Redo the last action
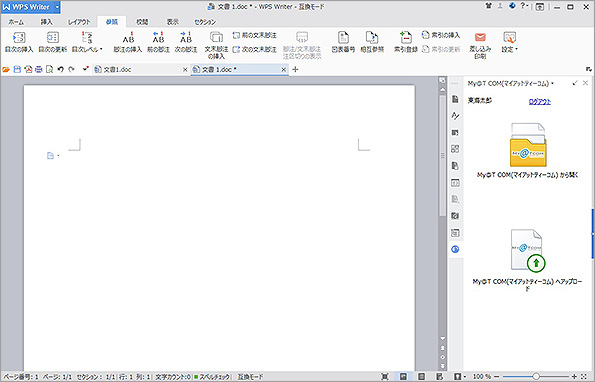This screenshot has height=382, width=595. (x=71, y=69)
